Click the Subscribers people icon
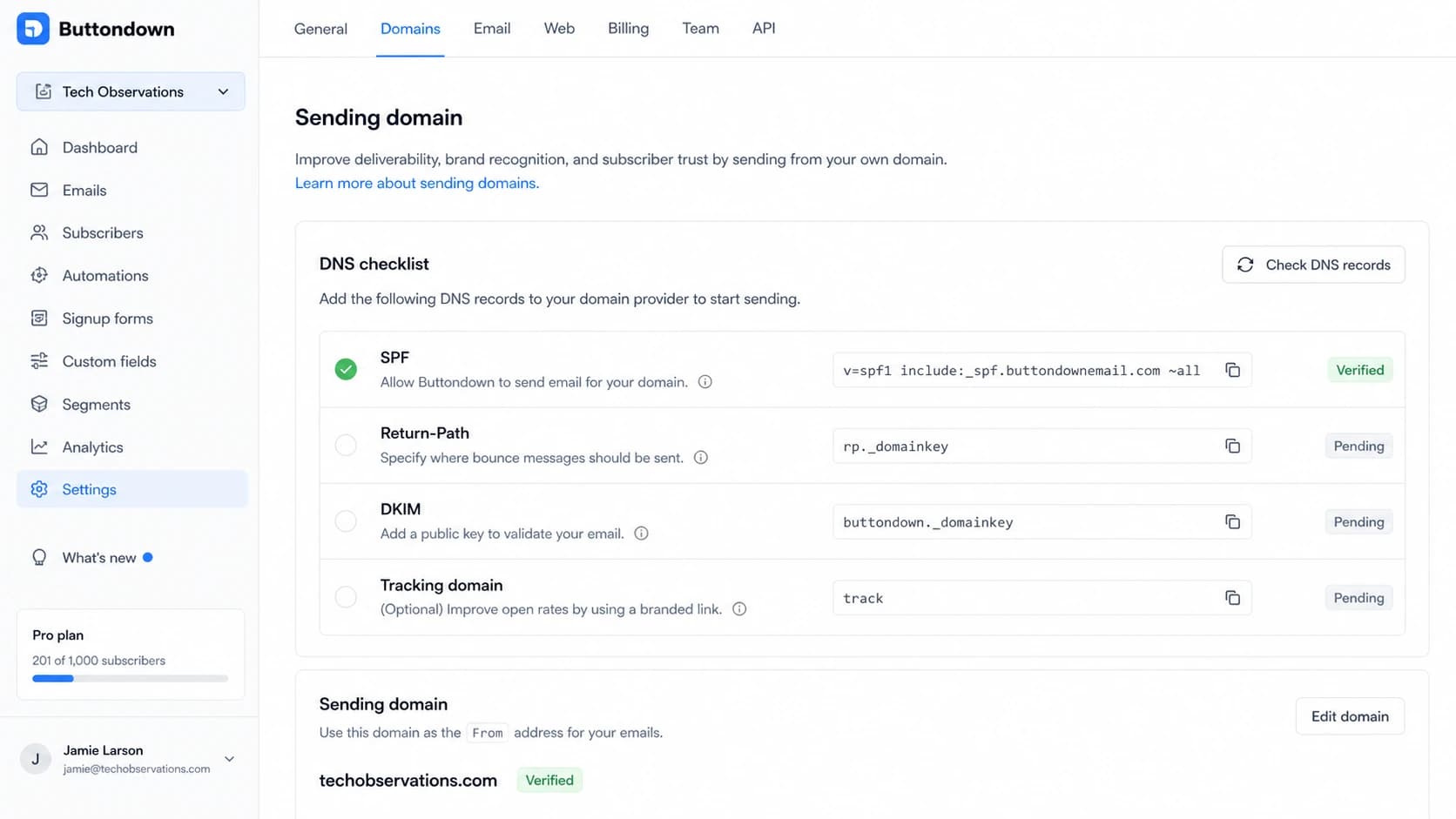Image resolution: width=1456 pixels, height=819 pixels. 39,232
